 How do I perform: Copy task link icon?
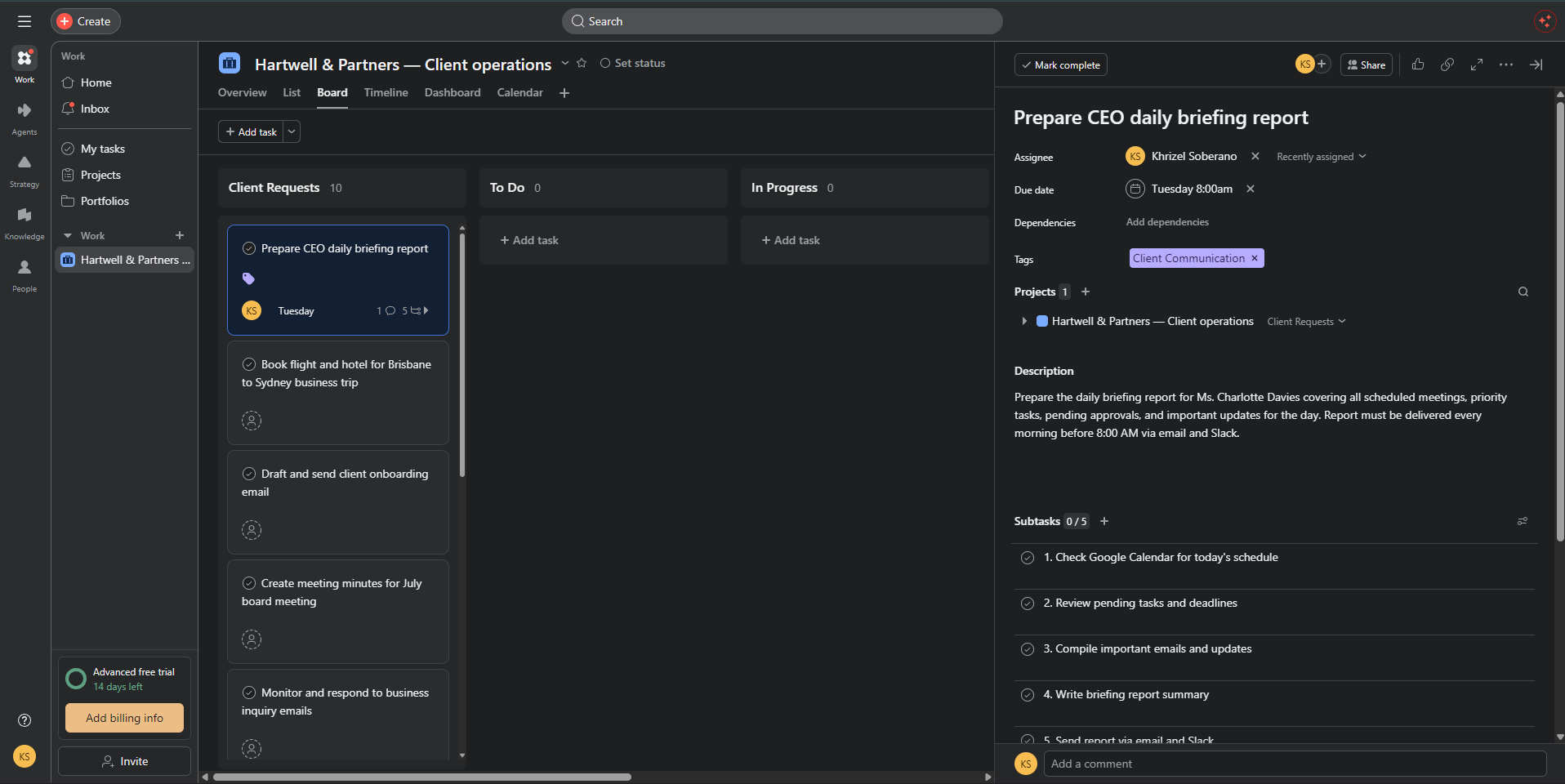click(1447, 65)
